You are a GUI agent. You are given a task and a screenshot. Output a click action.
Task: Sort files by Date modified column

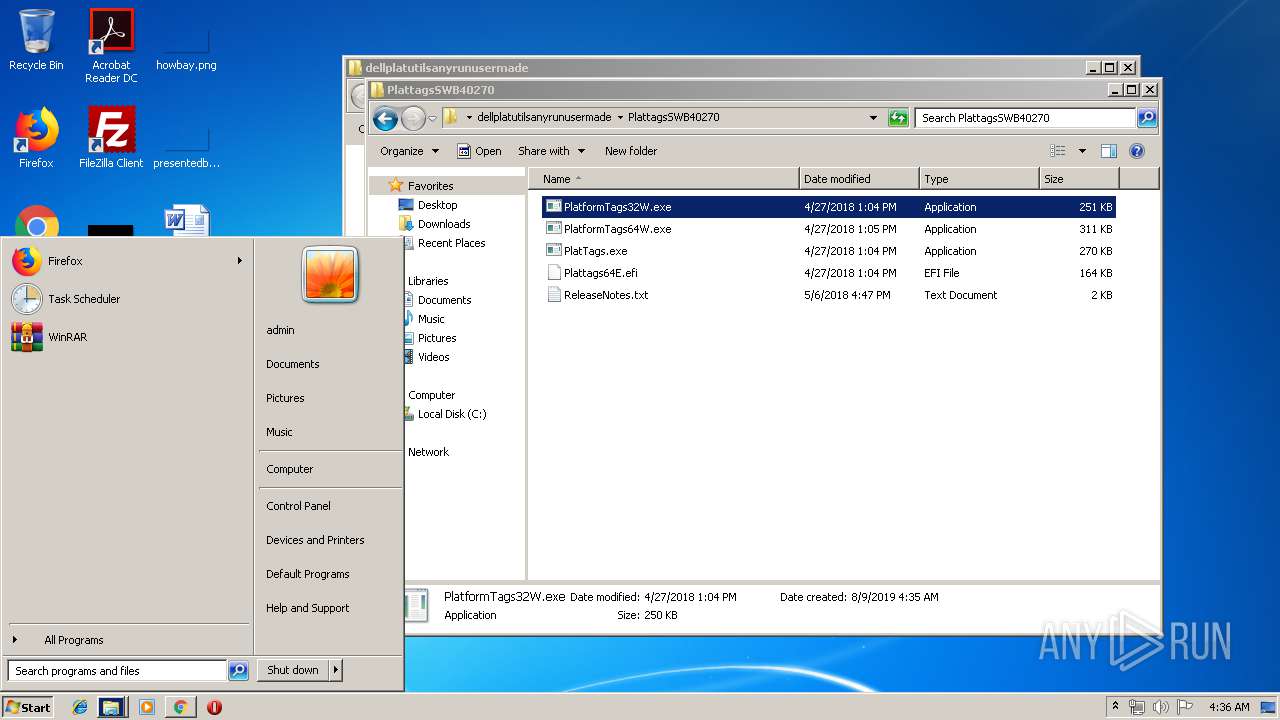coord(860,179)
